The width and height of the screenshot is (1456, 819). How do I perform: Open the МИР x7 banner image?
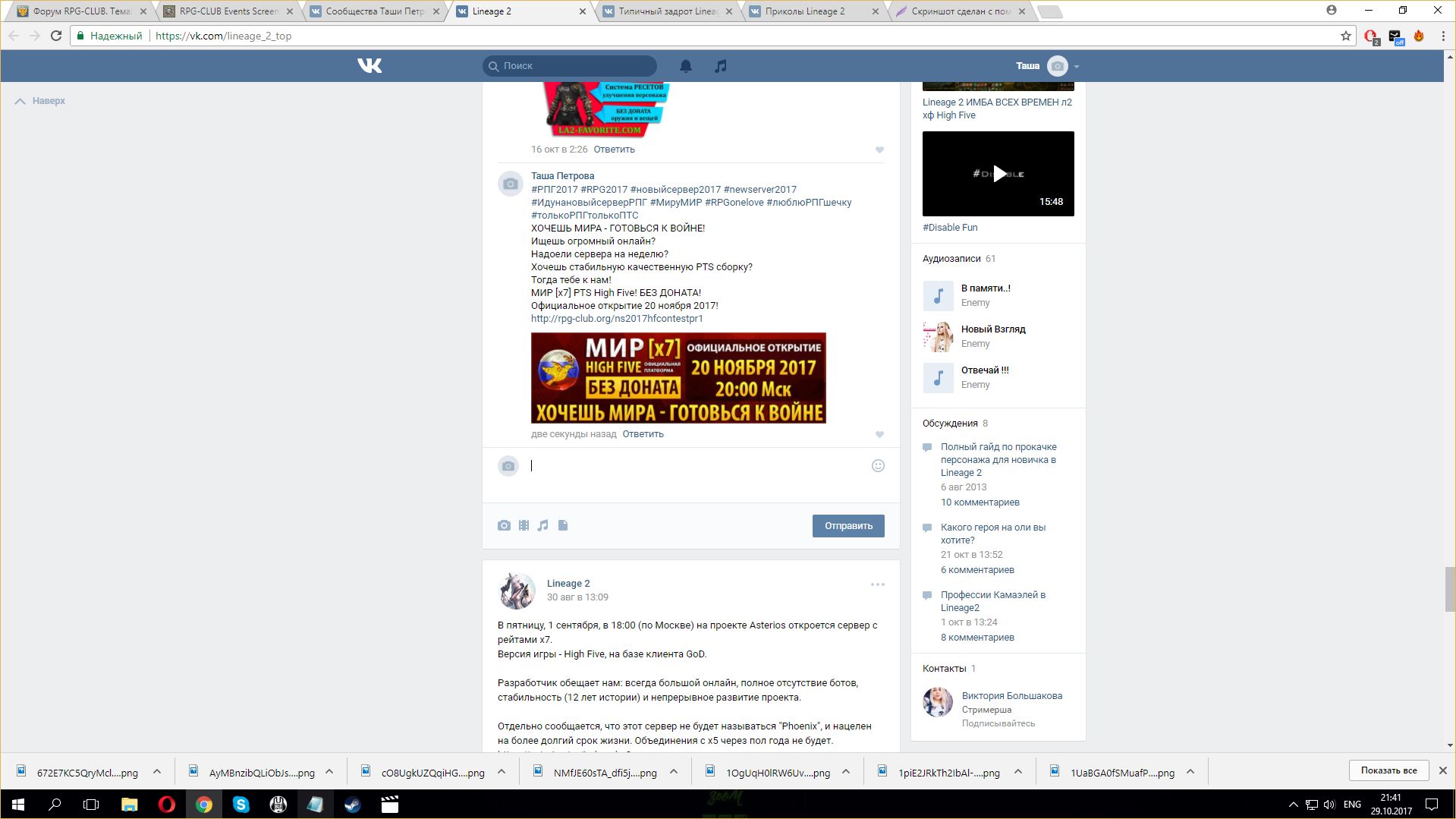(678, 378)
